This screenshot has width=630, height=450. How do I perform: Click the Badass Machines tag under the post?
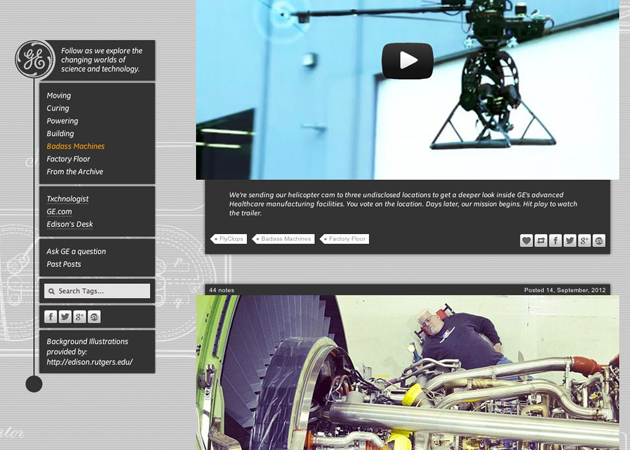coord(285,239)
